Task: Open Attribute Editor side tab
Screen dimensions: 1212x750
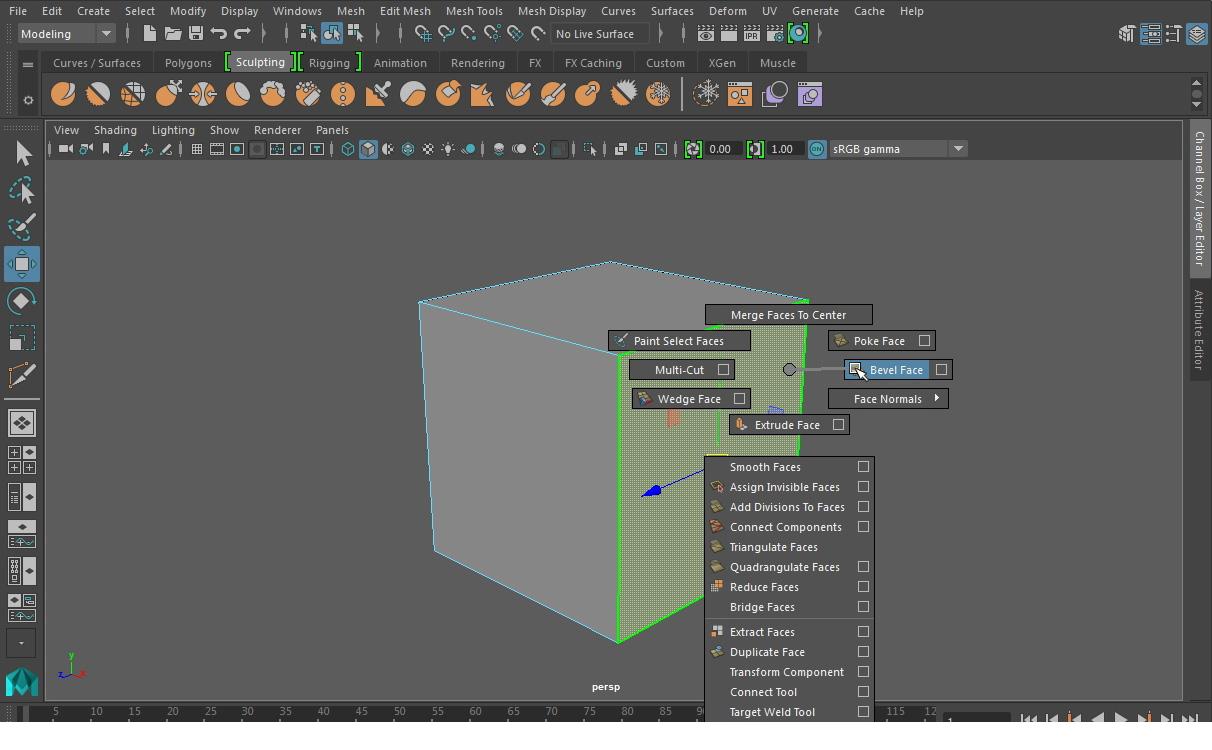Action: [x=1199, y=330]
